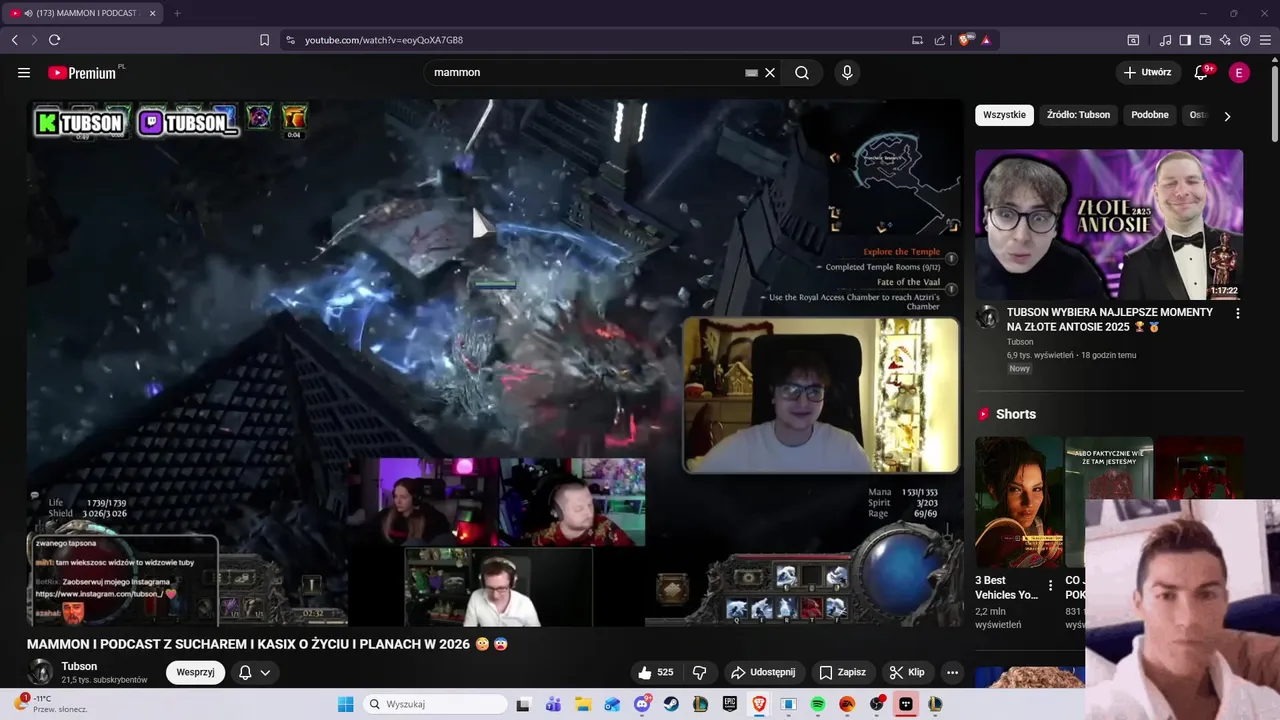Open Brave VPN shield icon
Viewport: 1280px width, 720px height.
click(x=1245, y=40)
